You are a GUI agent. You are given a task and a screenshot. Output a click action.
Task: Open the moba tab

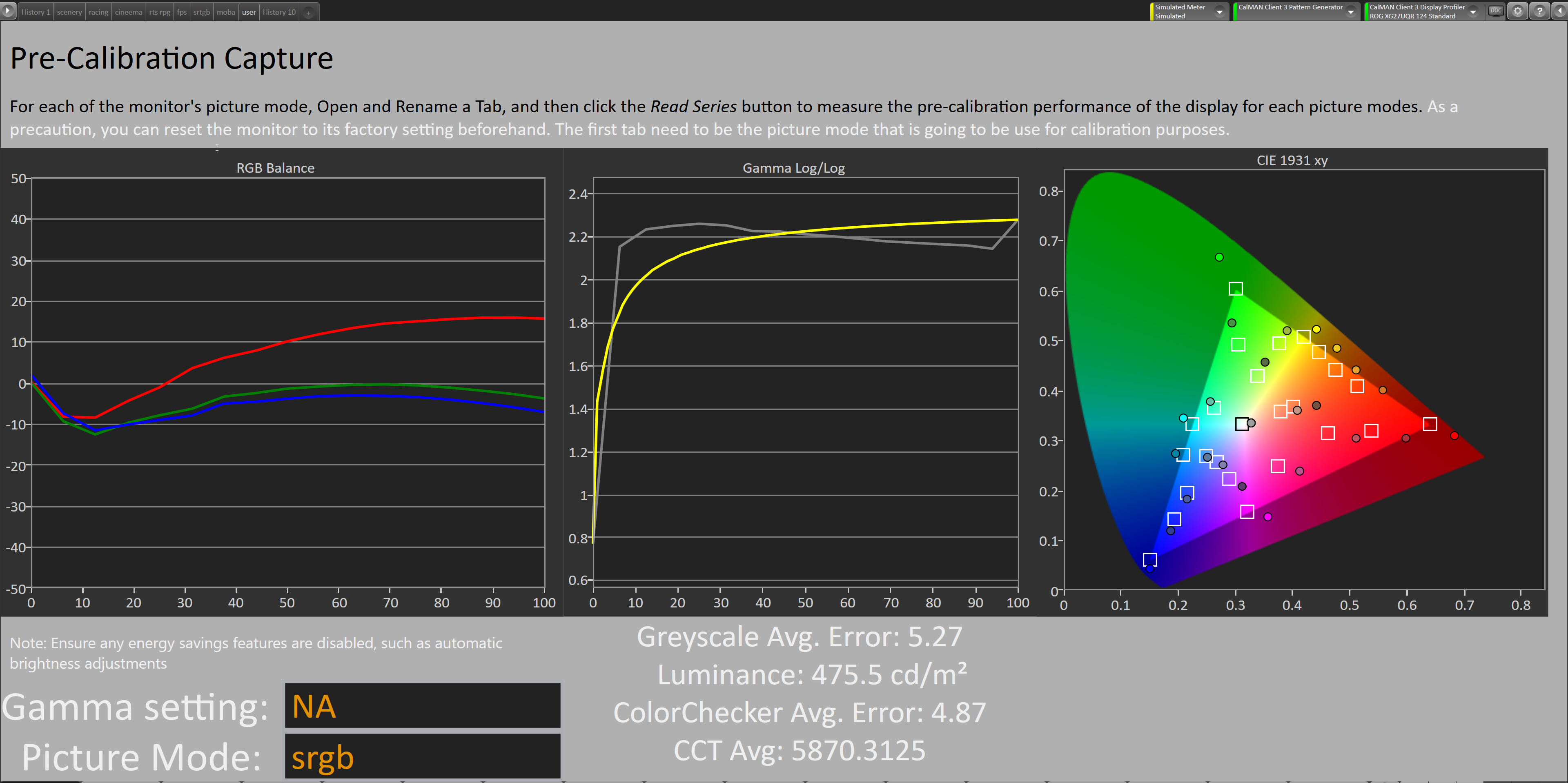point(226,12)
